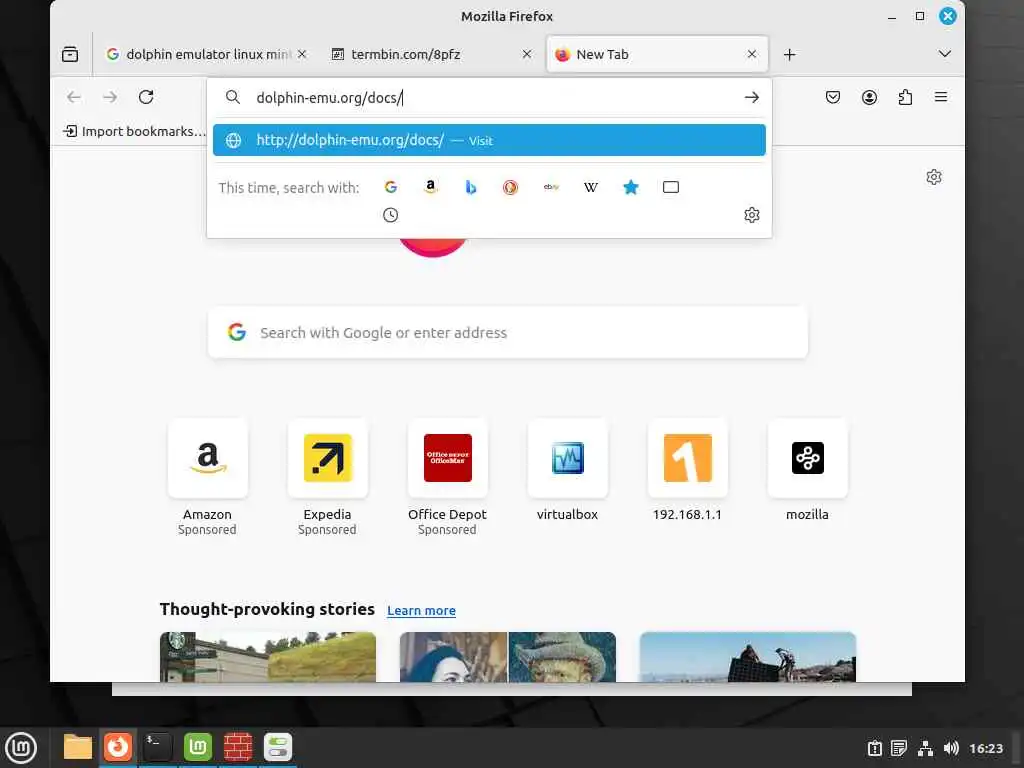1024x768 pixels.
Task: Open the update manager tray icon
Action: pyautogui.click(x=874, y=748)
